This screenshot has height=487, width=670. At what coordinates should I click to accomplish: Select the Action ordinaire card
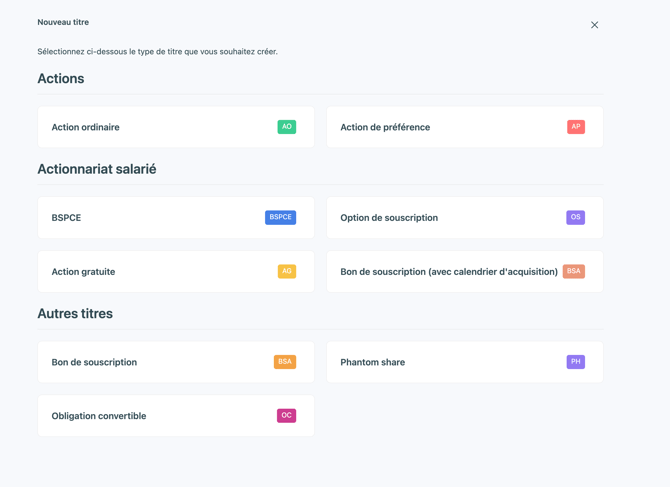(176, 127)
